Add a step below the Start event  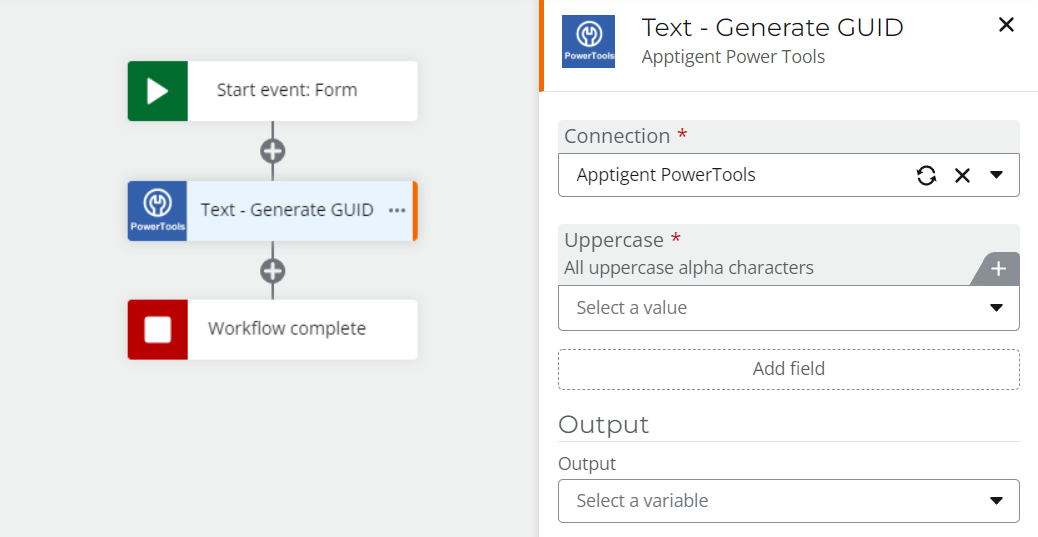(x=273, y=151)
